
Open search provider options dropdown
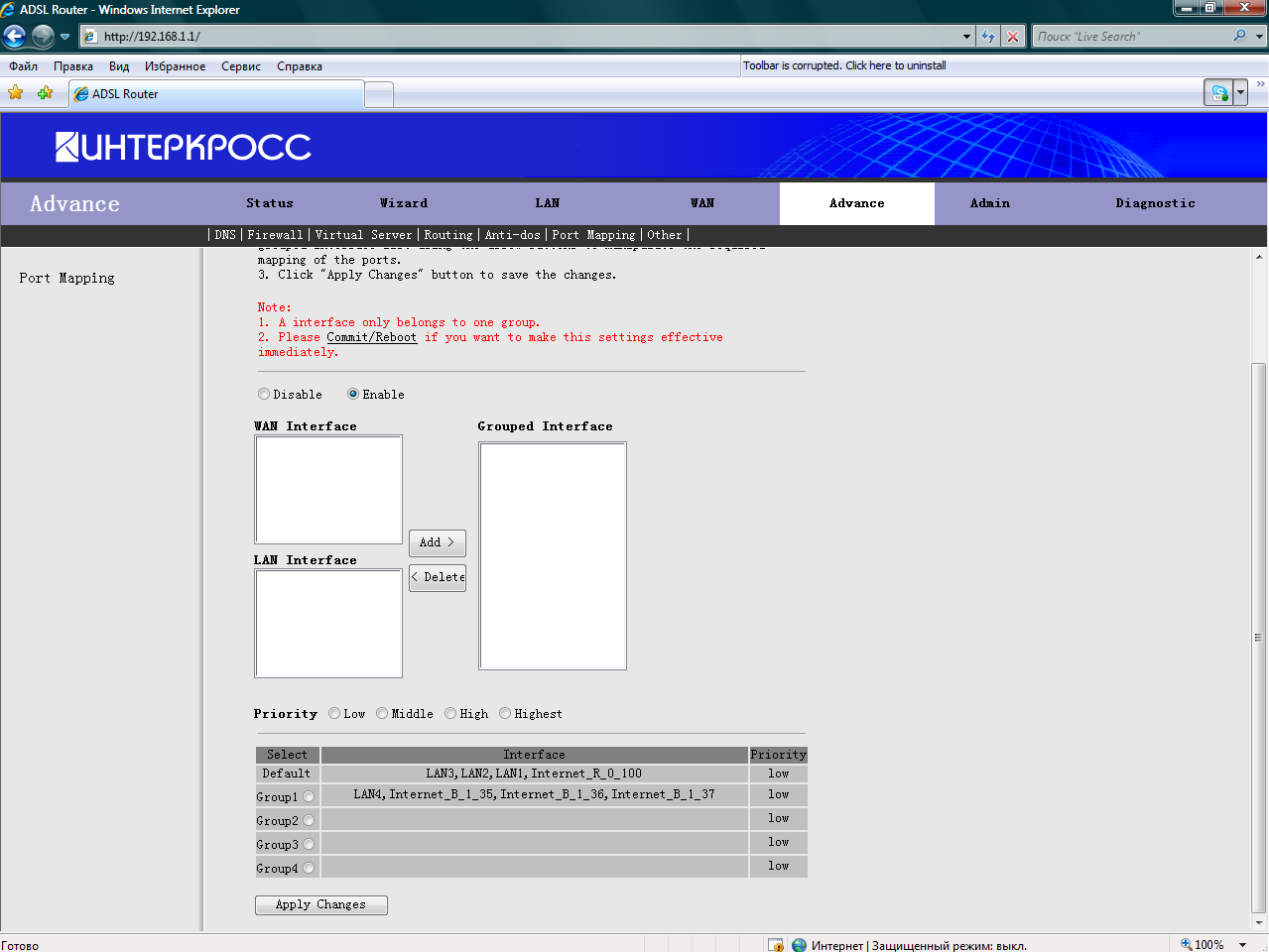coord(1260,37)
